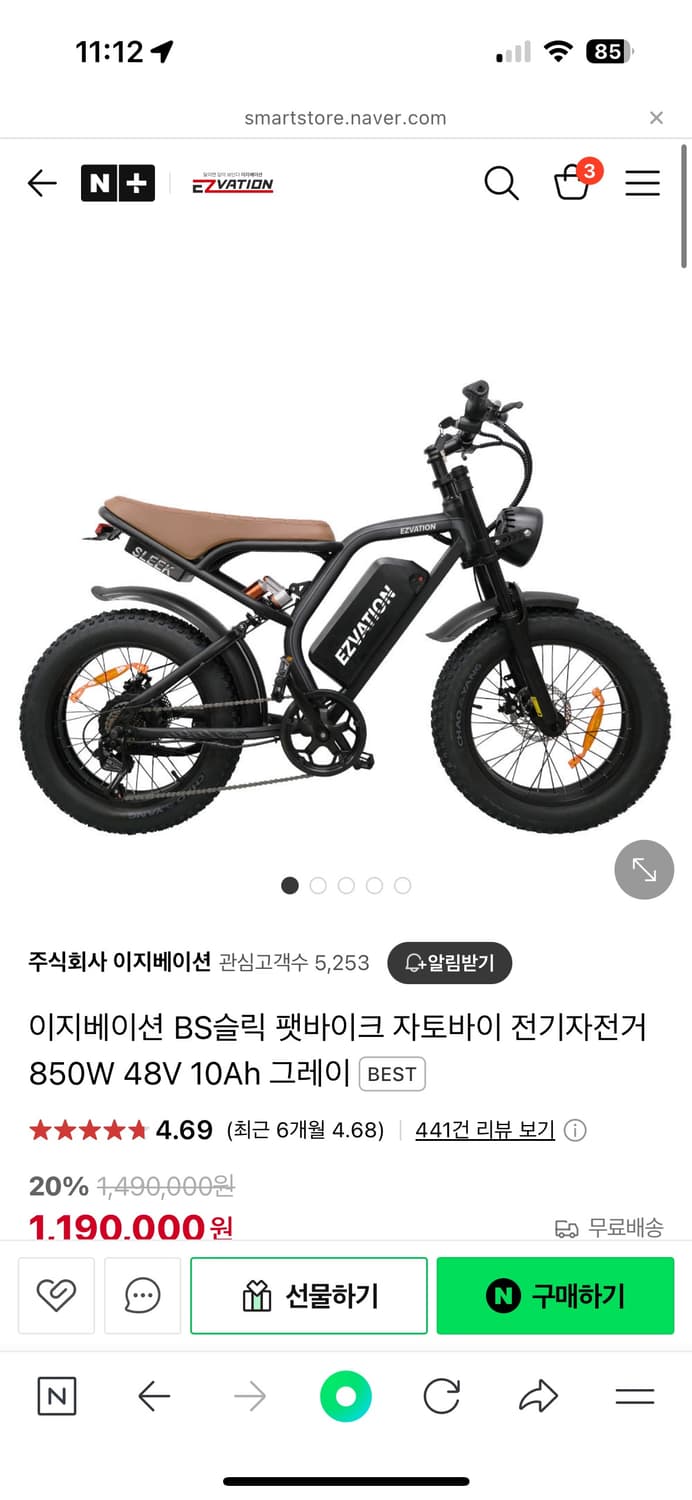The image size is (692, 1500).
Task: Reload the page with refresh icon
Action: pyautogui.click(x=441, y=1396)
